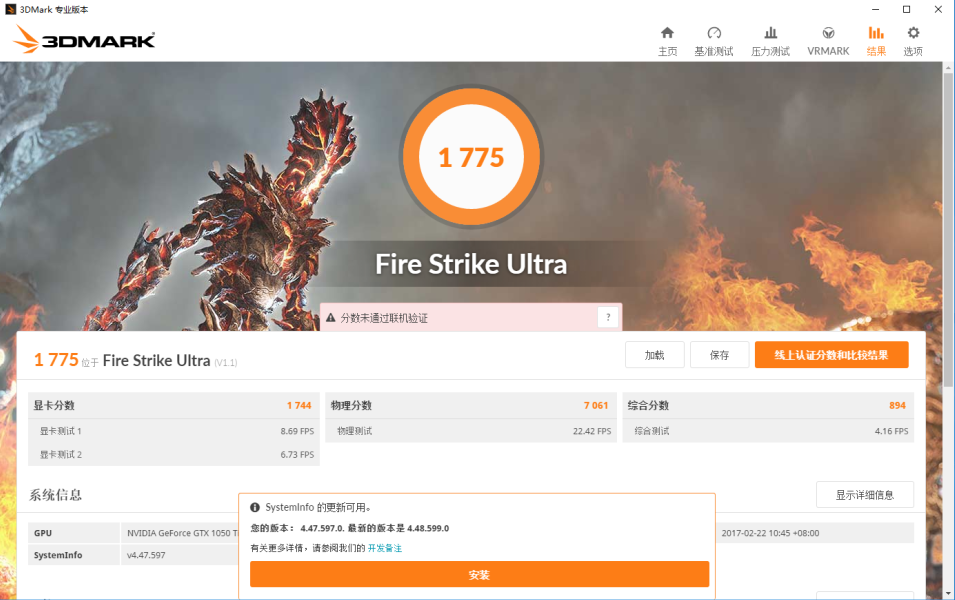This screenshot has width=955, height=600.
Task: Click the 3DMARK logo
Action: (84, 39)
